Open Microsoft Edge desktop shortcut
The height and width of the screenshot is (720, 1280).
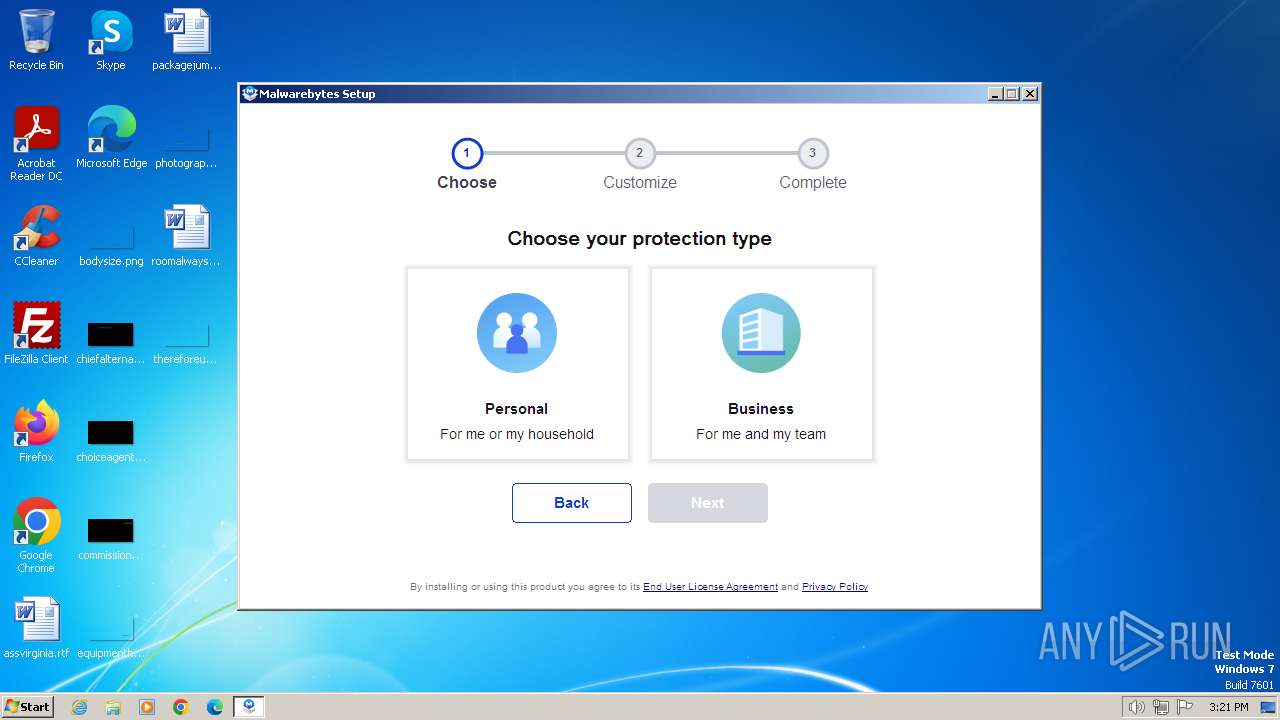(111, 138)
